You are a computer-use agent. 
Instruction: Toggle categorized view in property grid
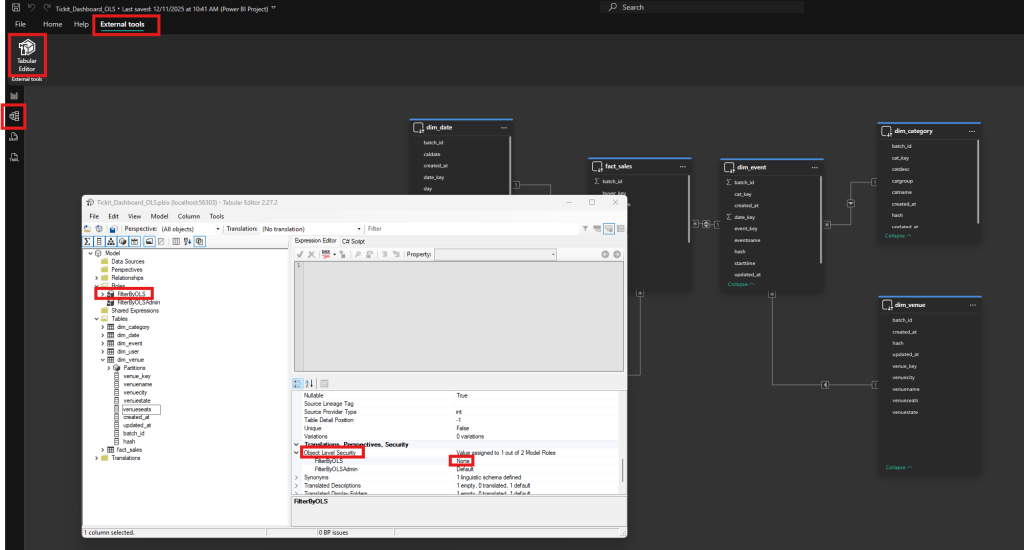click(x=298, y=383)
